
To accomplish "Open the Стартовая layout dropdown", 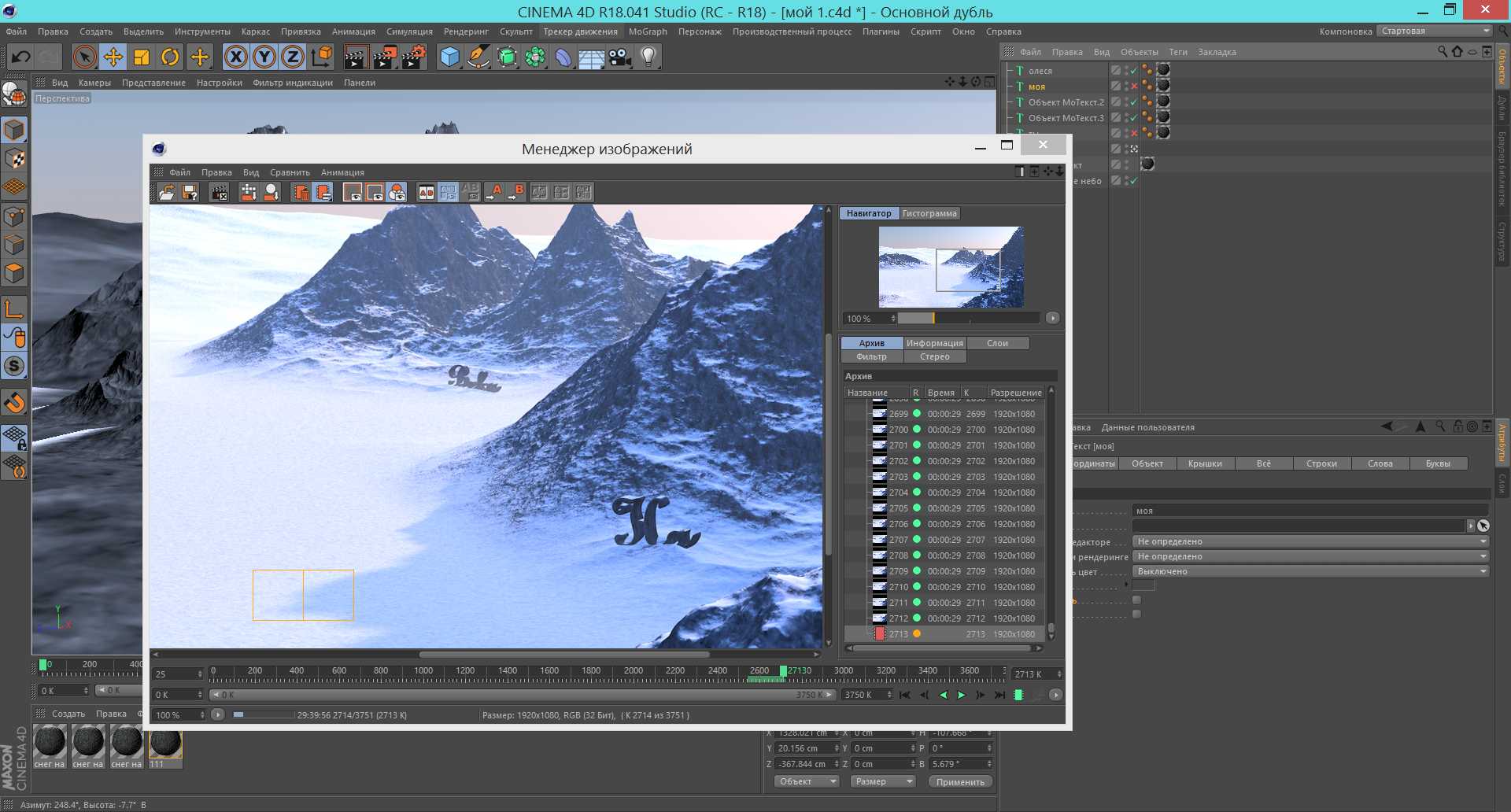I will coord(1435,31).
